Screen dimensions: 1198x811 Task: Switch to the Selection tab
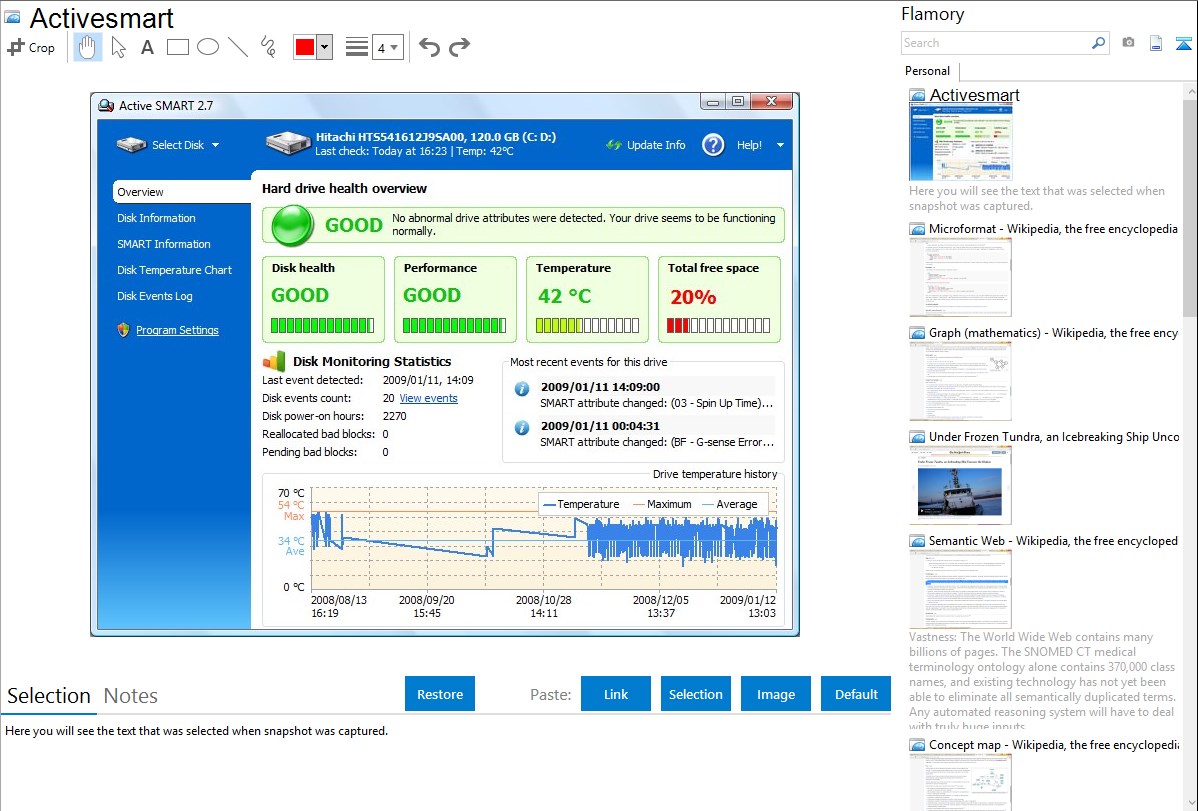[49, 696]
